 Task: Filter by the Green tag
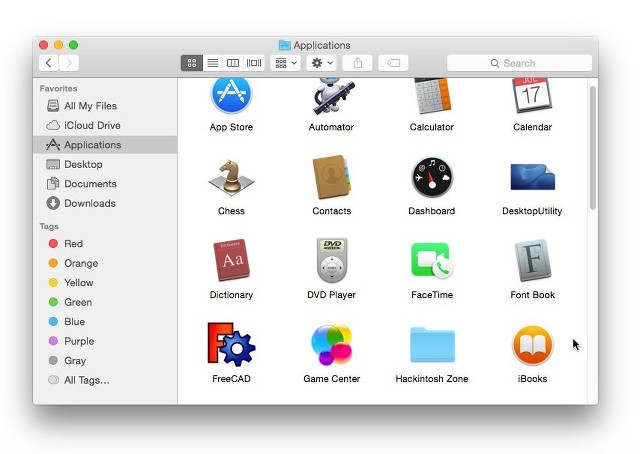[x=105, y=302]
